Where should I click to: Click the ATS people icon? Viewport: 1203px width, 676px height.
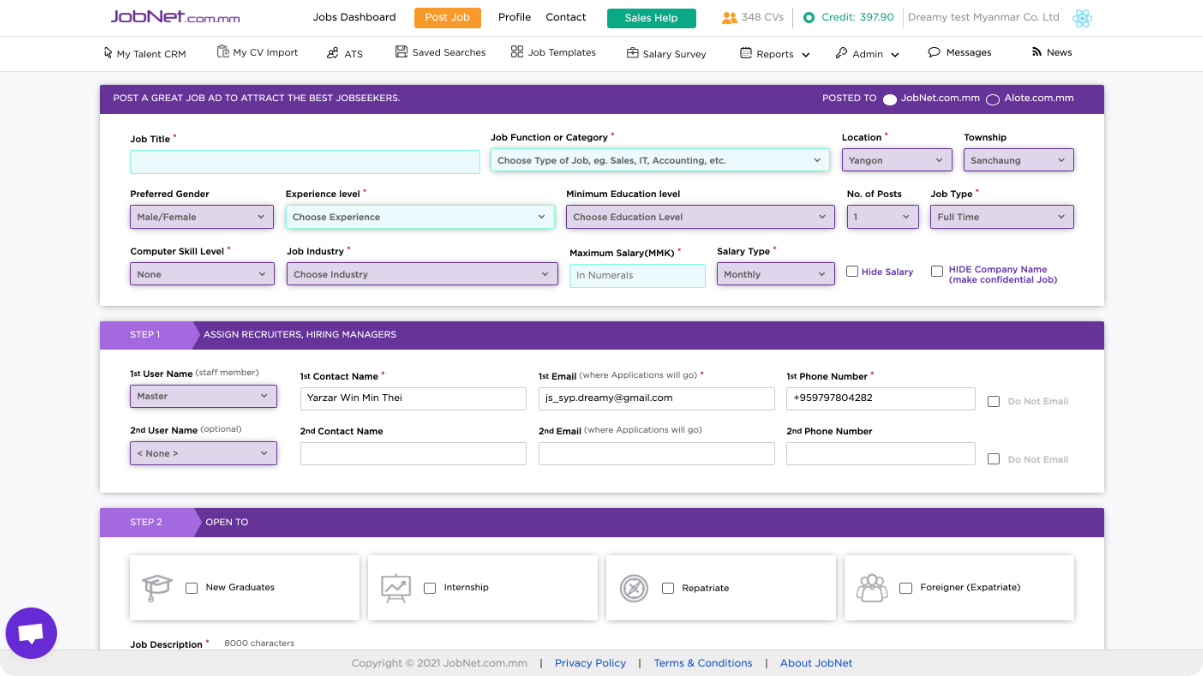pyautogui.click(x=333, y=53)
